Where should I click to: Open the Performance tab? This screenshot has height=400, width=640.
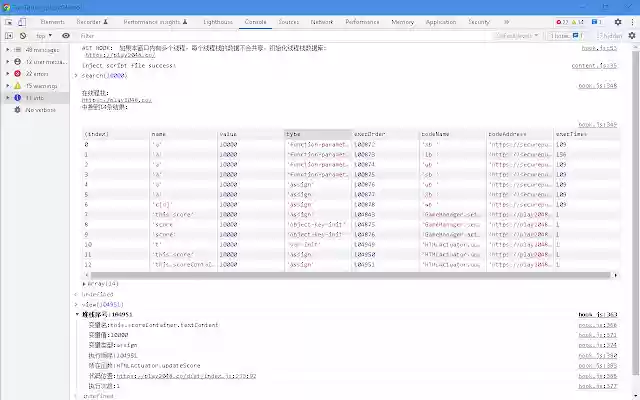(x=362, y=22)
